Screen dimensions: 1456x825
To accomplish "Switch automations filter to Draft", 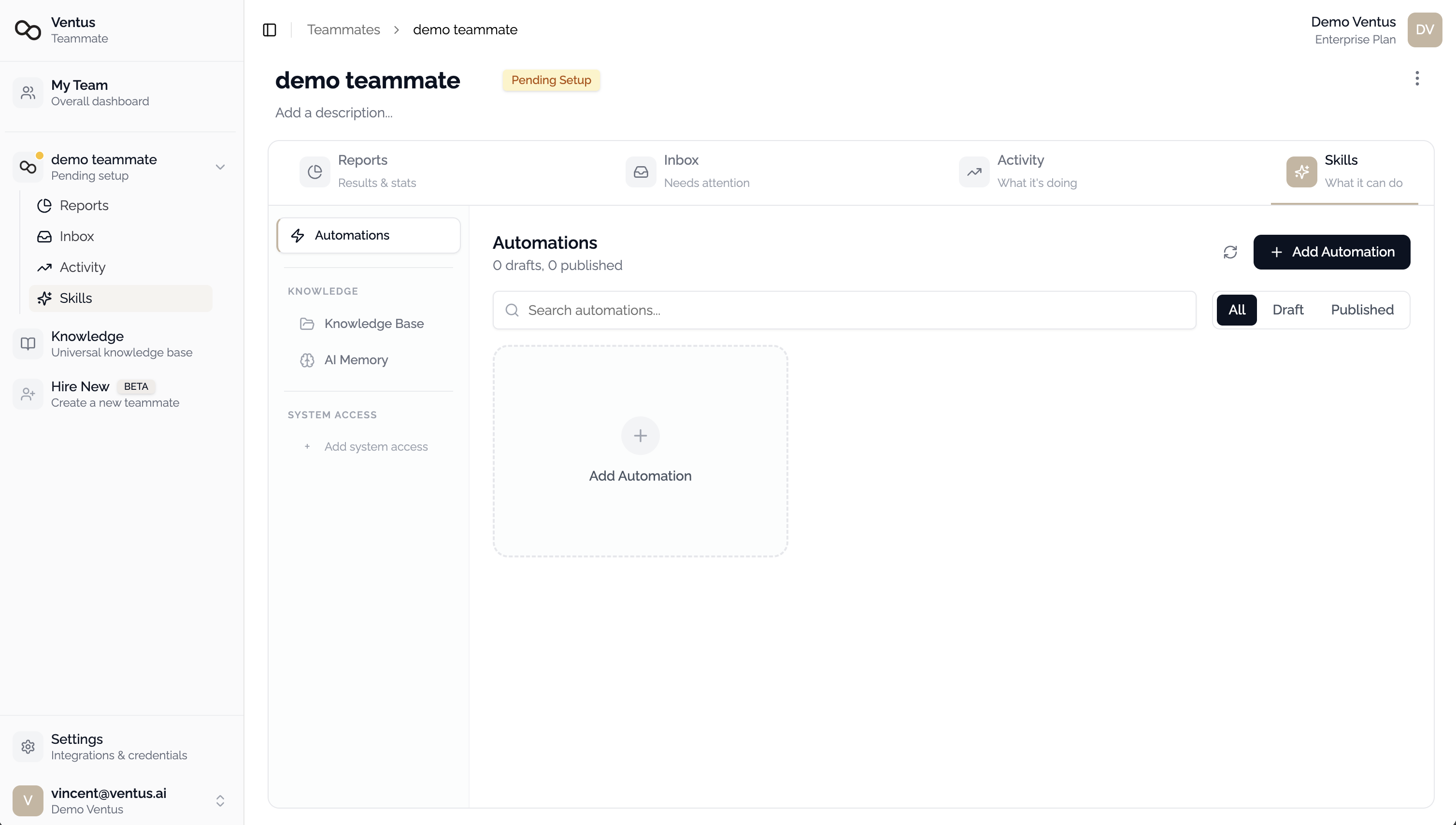I will click(1287, 309).
